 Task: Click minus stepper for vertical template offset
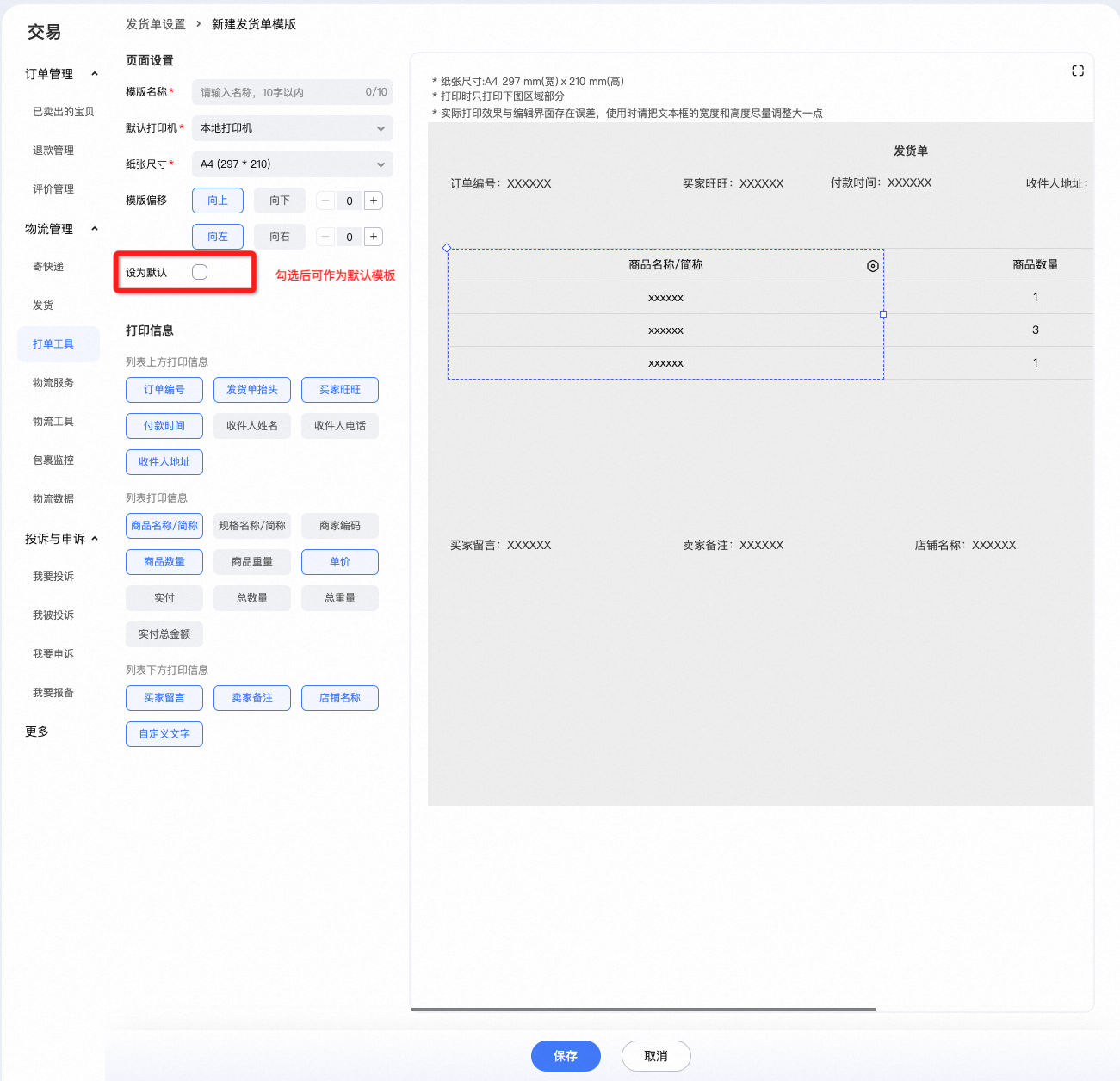325,201
